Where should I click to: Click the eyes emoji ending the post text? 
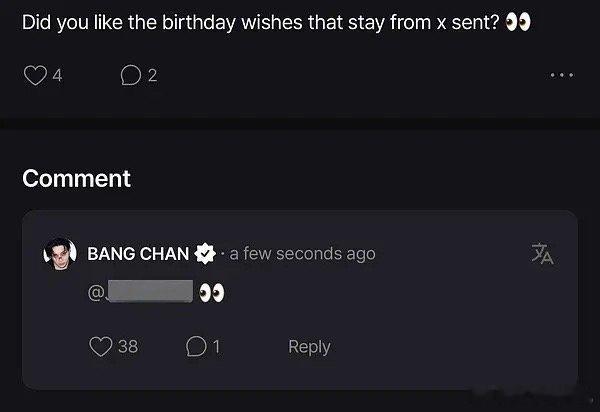(x=518, y=22)
